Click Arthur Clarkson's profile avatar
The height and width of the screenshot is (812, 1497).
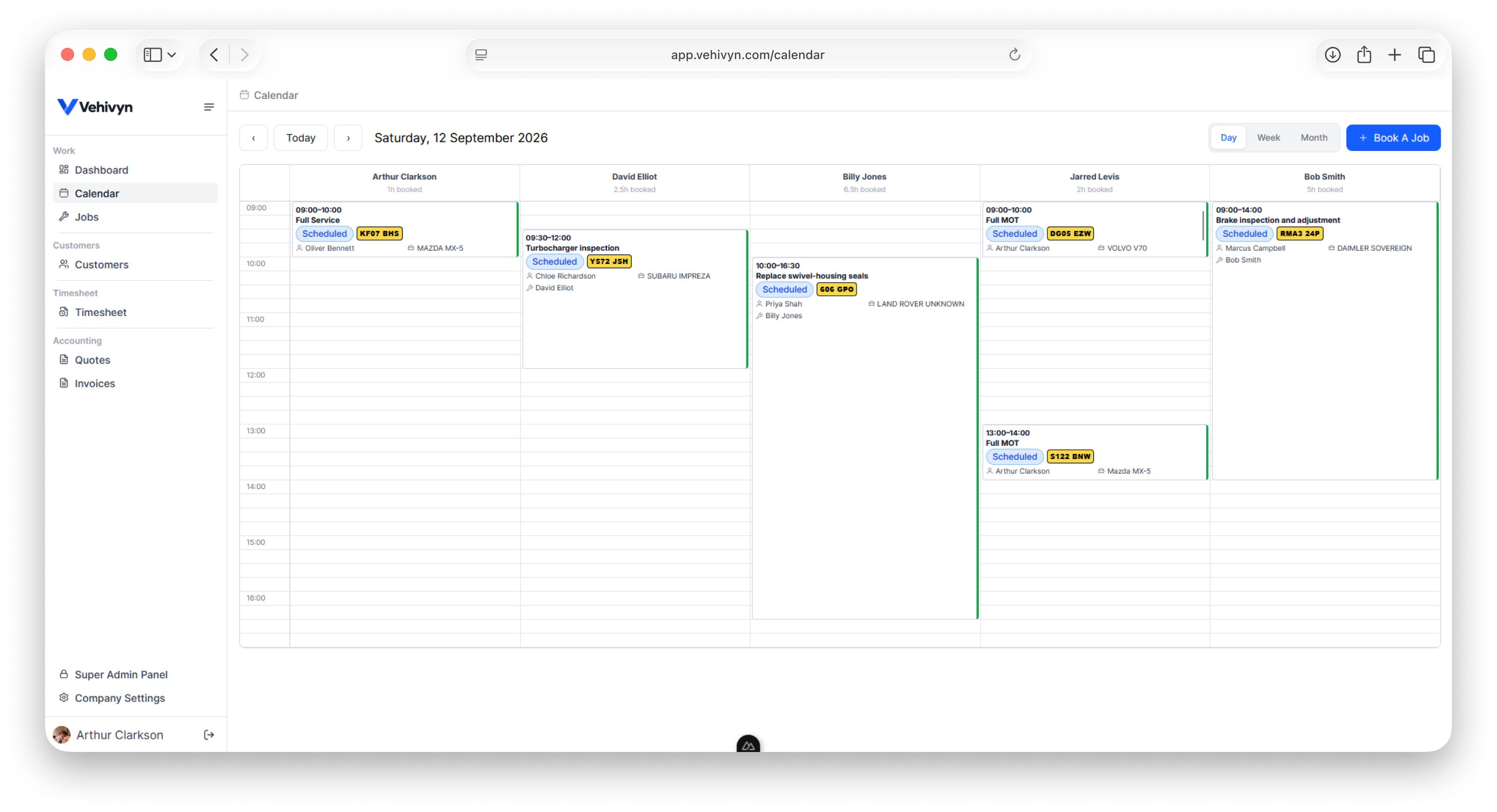click(61, 735)
